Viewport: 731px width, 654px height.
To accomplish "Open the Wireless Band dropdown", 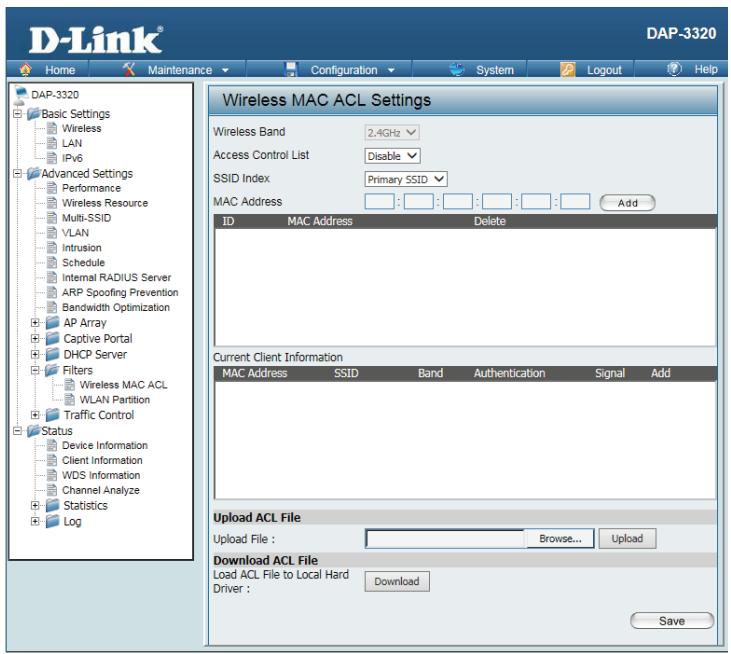I will (x=392, y=132).
